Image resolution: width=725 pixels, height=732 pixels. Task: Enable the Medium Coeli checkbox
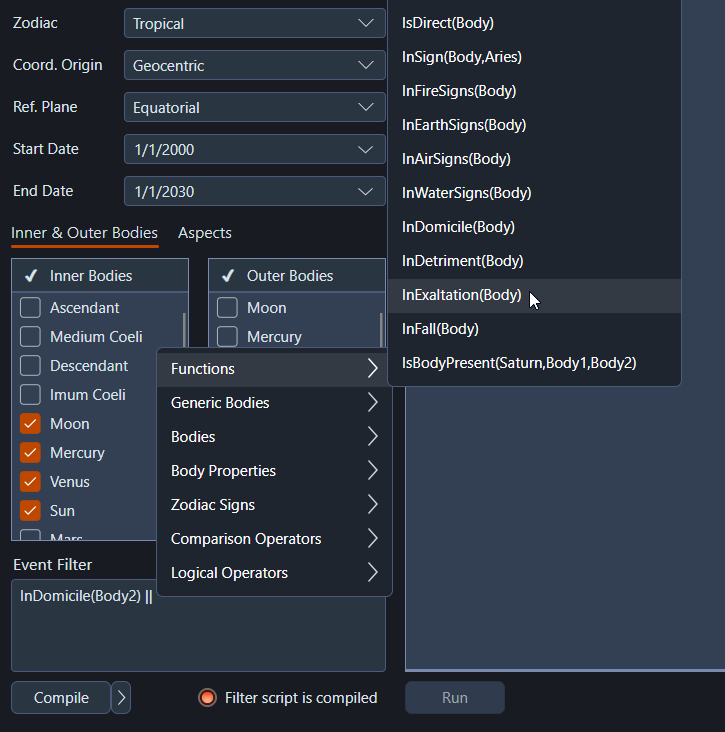(30, 337)
